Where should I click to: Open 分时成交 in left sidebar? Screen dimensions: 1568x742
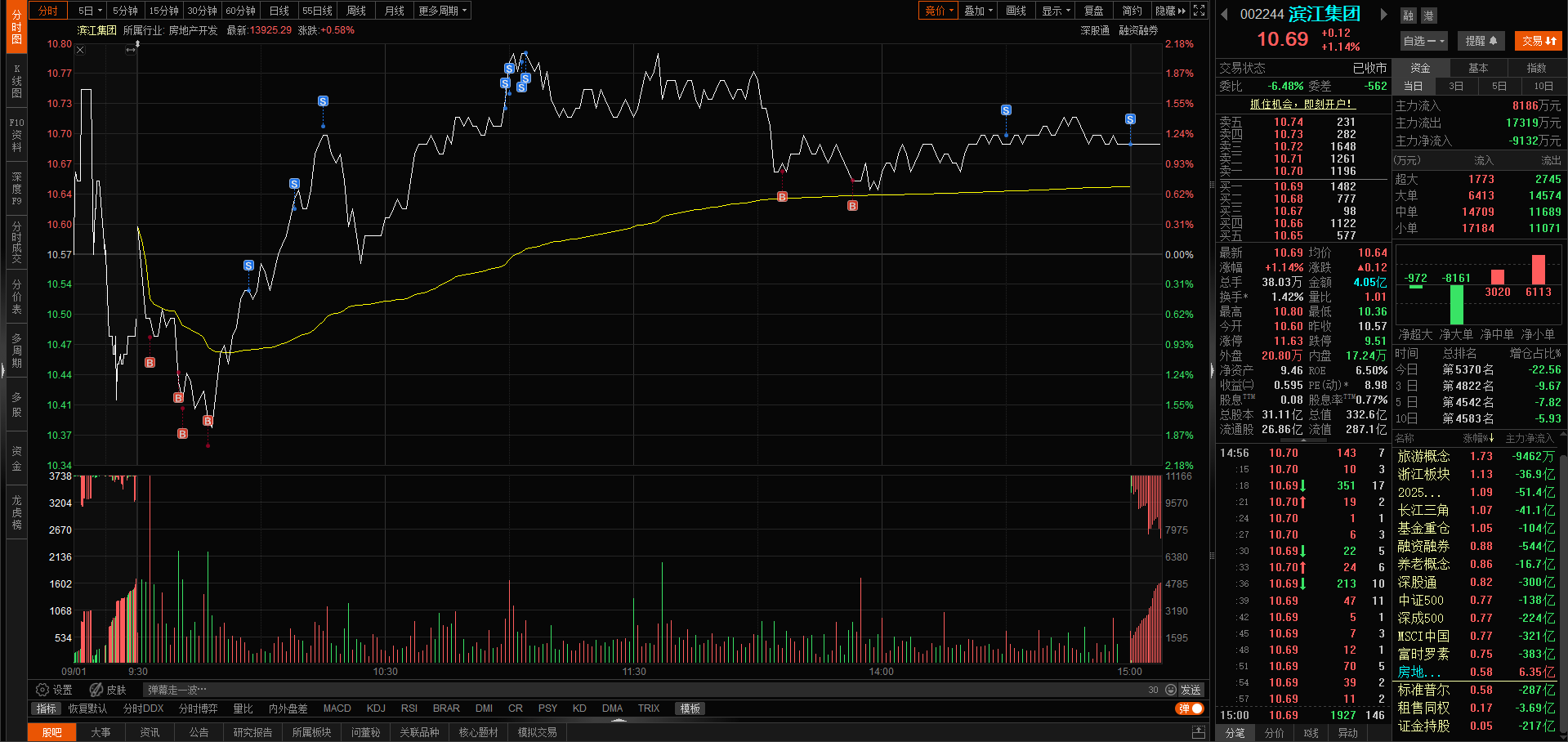click(x=16, y=242)
